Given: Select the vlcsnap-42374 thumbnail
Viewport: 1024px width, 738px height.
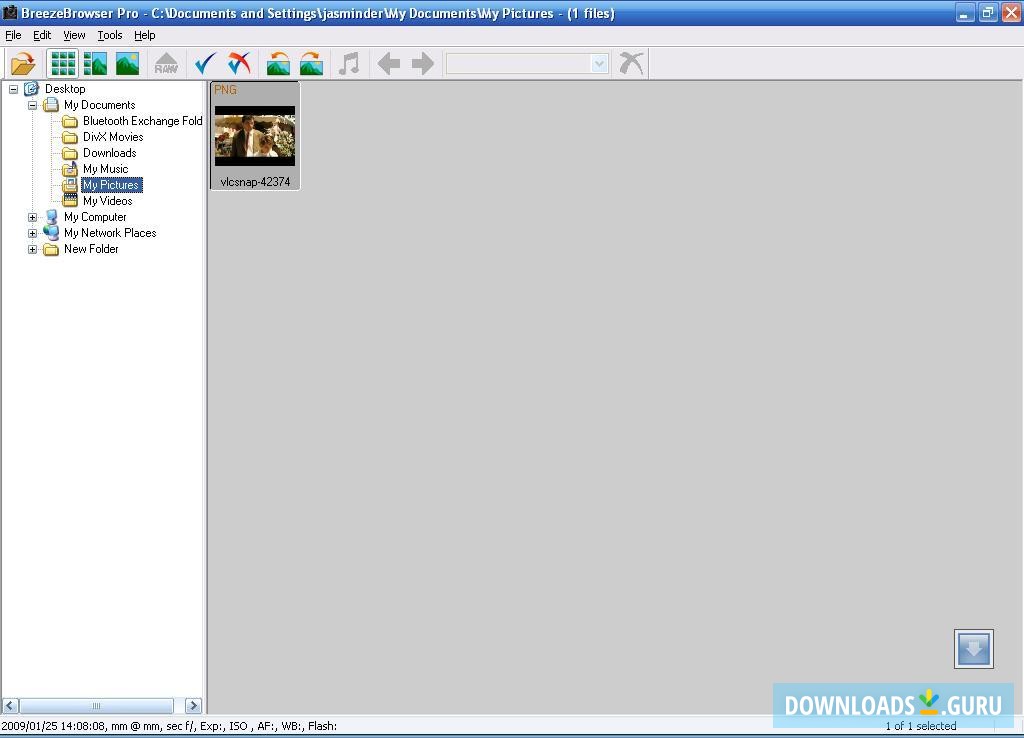Looking at the screenshot, I should [254, 137].
